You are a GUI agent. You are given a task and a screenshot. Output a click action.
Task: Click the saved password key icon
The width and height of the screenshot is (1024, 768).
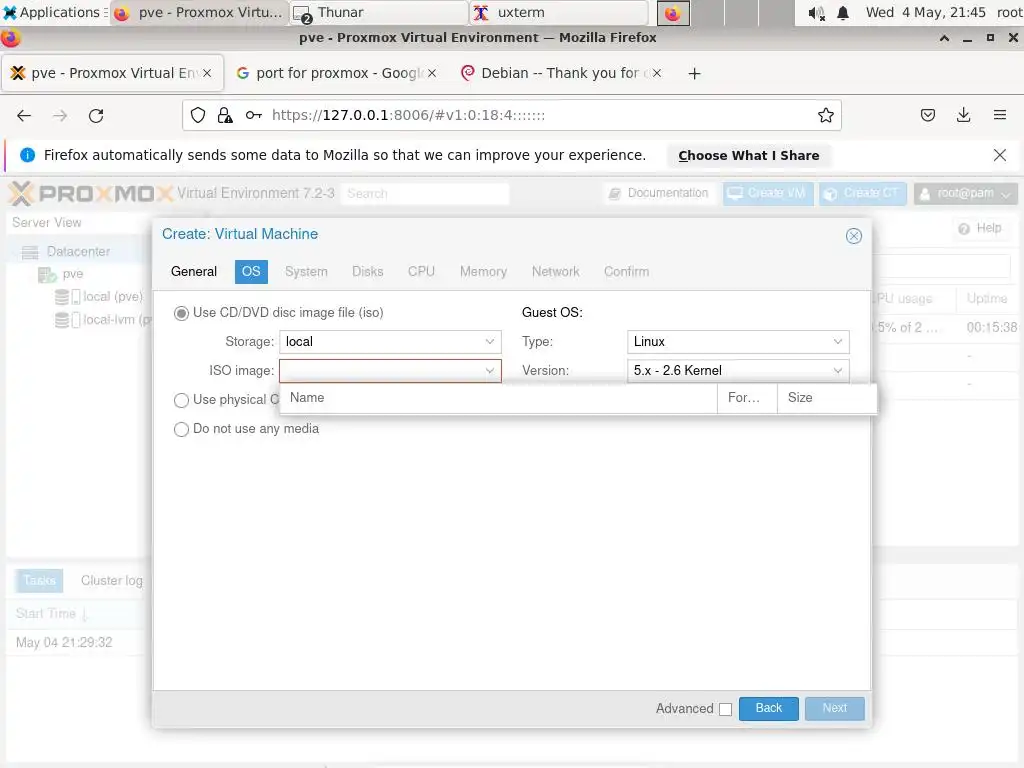click(x=253, y=116)
